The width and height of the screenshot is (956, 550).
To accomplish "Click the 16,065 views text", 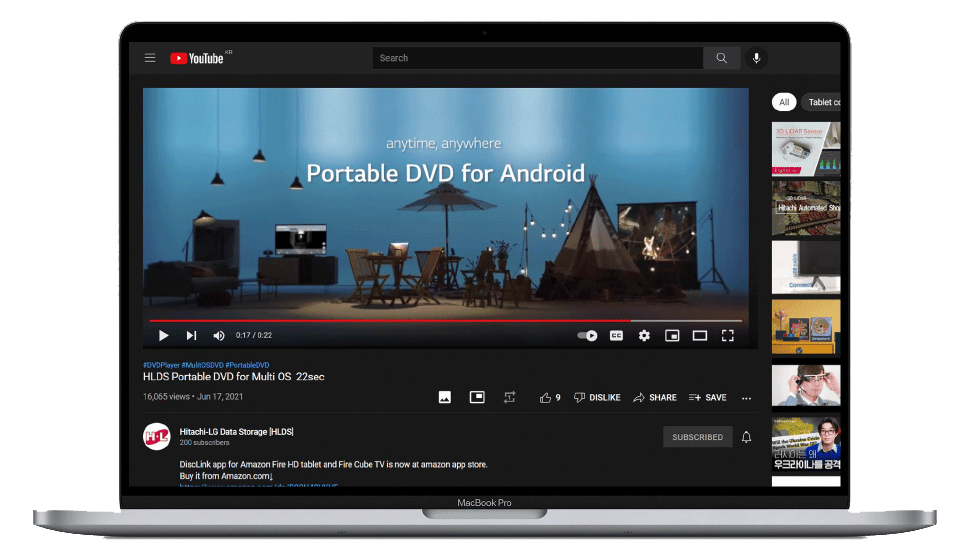I will coord(166,397).
